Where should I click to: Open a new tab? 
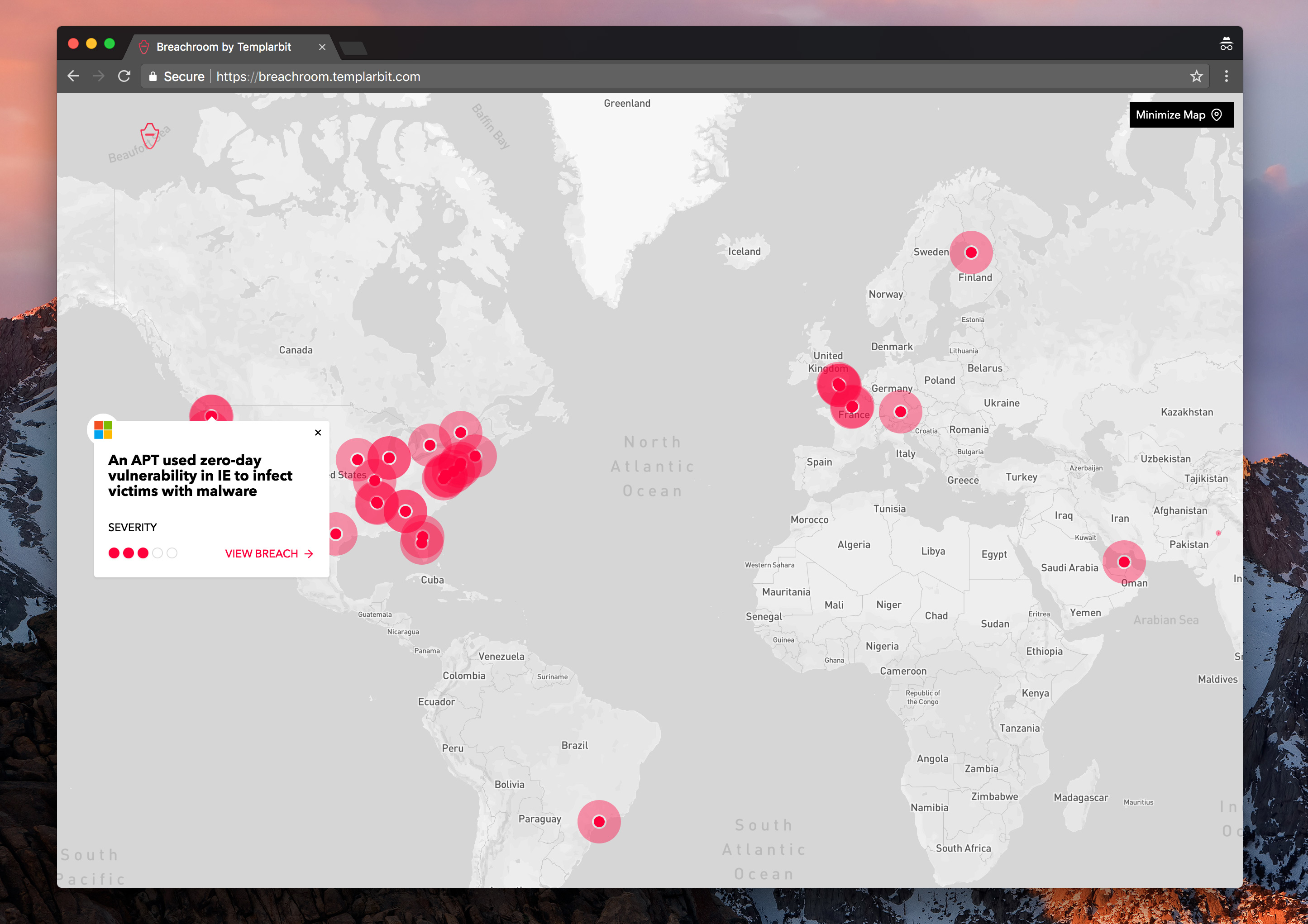(353, 48)
